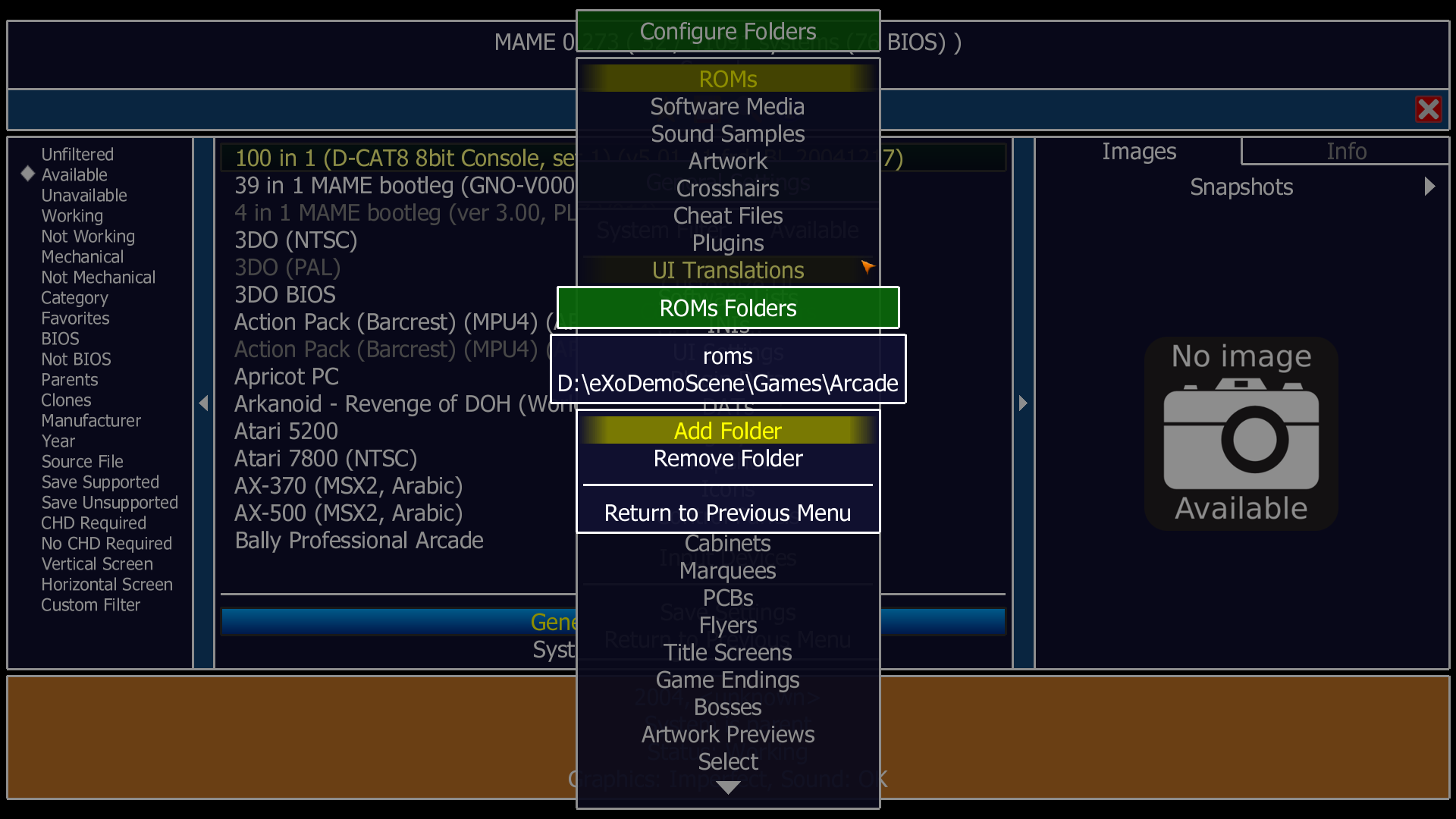Click the Snapshots image category label

pyautogui.click(x=1241, y=187)
